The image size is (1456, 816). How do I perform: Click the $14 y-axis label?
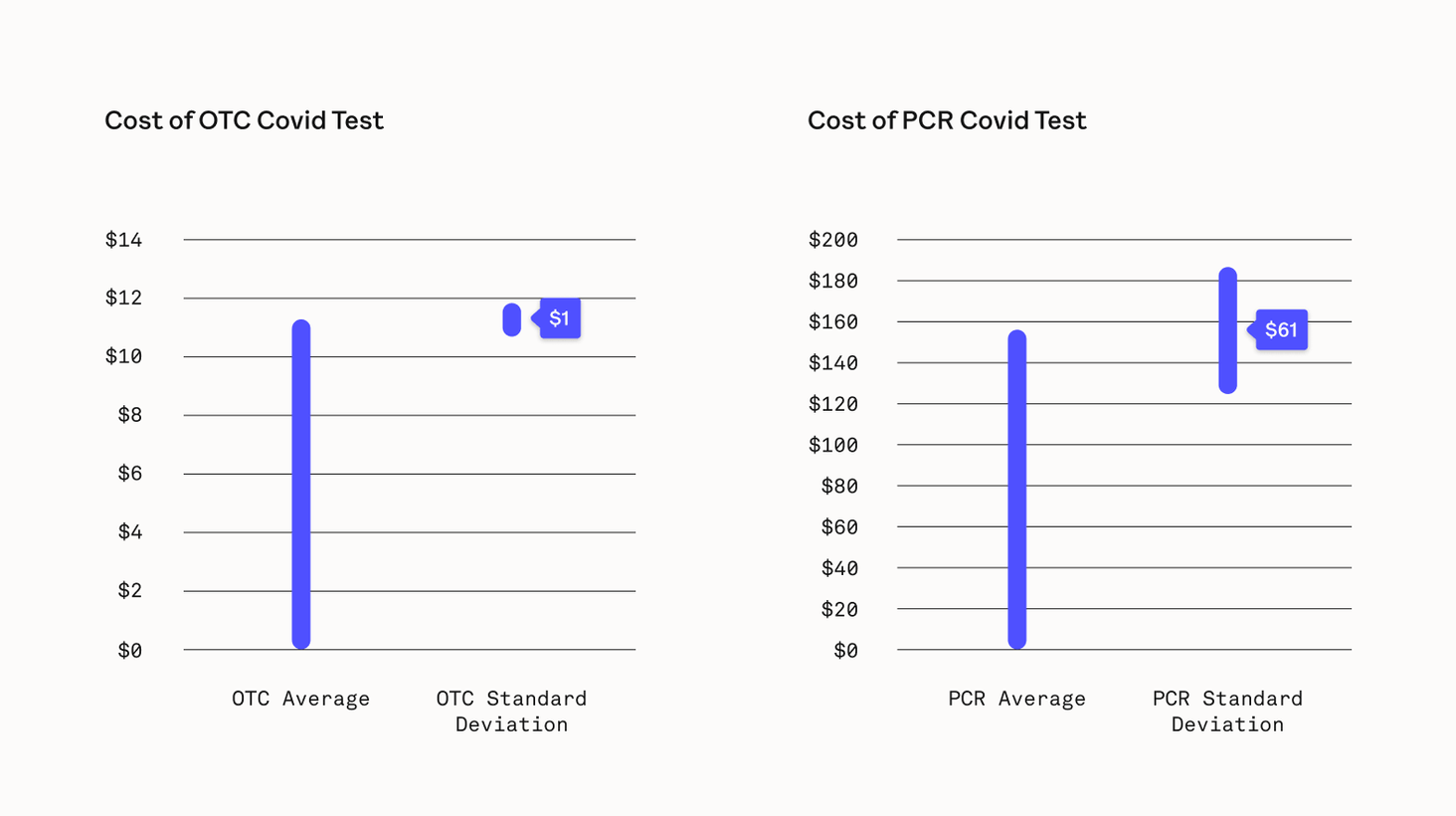(124, 240)
